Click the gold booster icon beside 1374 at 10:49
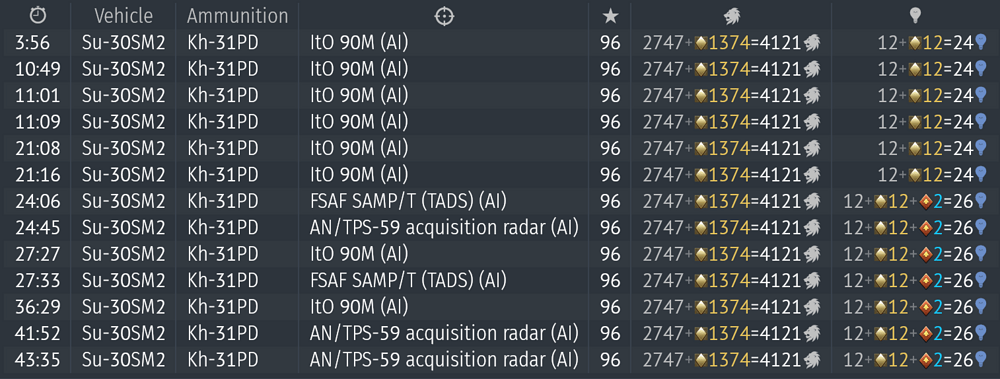The height and width of the screenshot is (379, 1000). tap(702, 70)
